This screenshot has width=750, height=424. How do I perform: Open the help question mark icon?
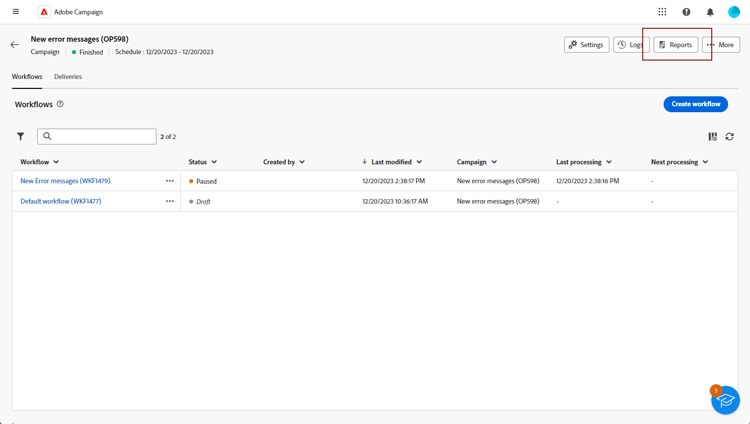[686, 12]
